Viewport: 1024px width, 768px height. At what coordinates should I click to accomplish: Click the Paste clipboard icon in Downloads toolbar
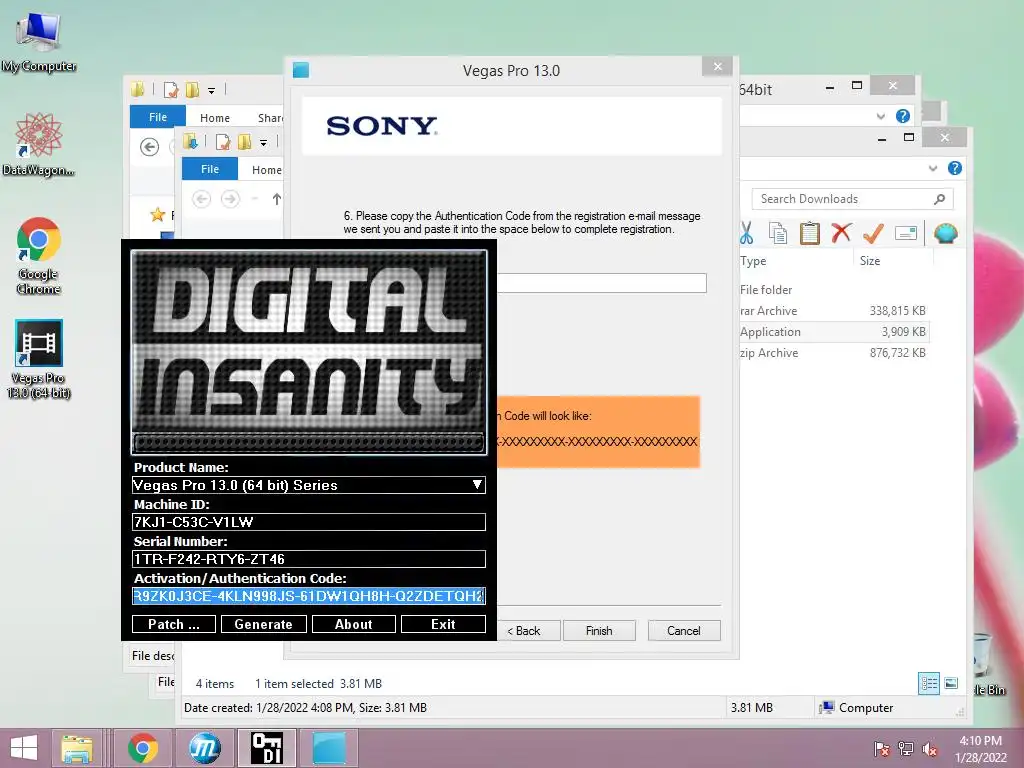(809, 232)
